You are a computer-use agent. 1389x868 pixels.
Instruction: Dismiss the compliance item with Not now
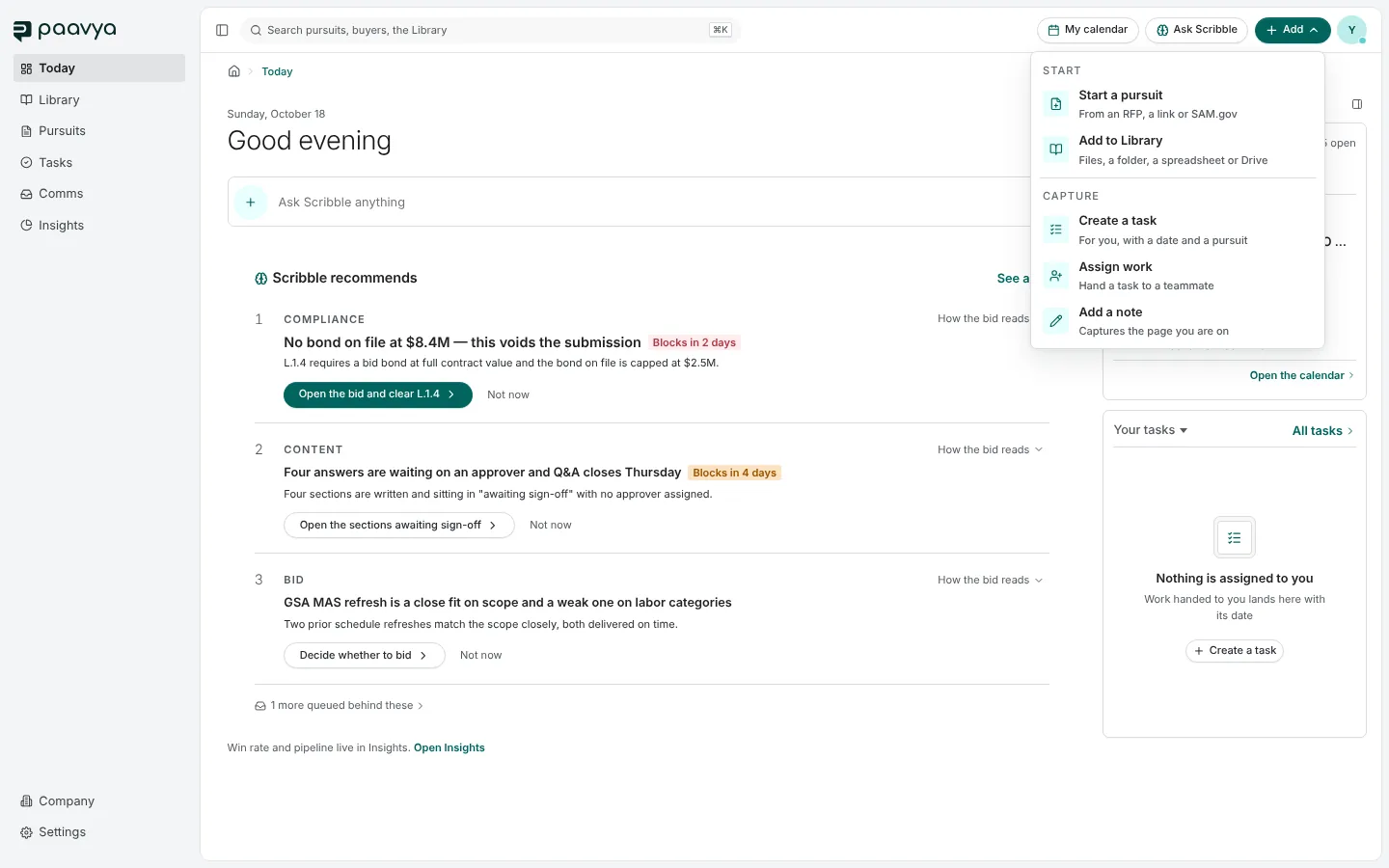(x=508, y=395)
